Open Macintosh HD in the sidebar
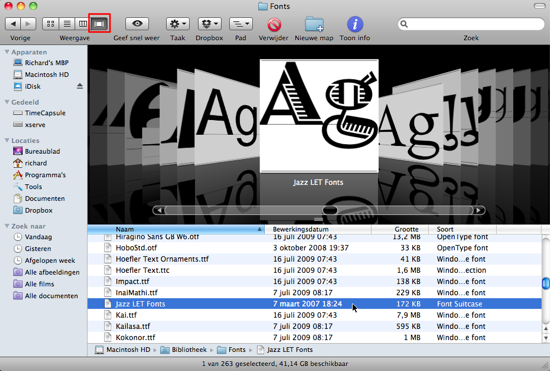 tap(41, 74)
